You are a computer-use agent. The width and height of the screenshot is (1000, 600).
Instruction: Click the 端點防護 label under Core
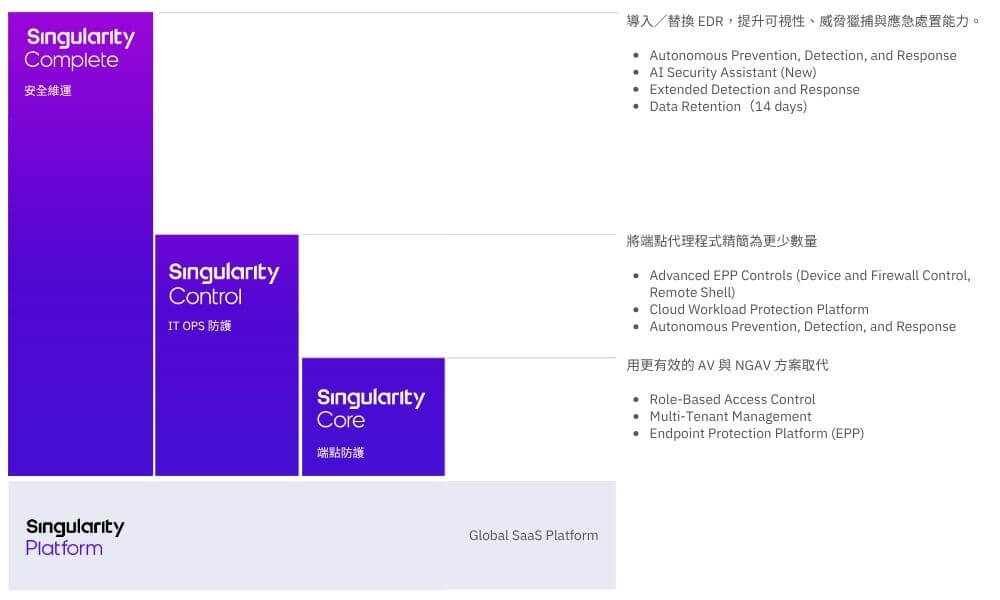pyautogui.click(x=341, y=453)
